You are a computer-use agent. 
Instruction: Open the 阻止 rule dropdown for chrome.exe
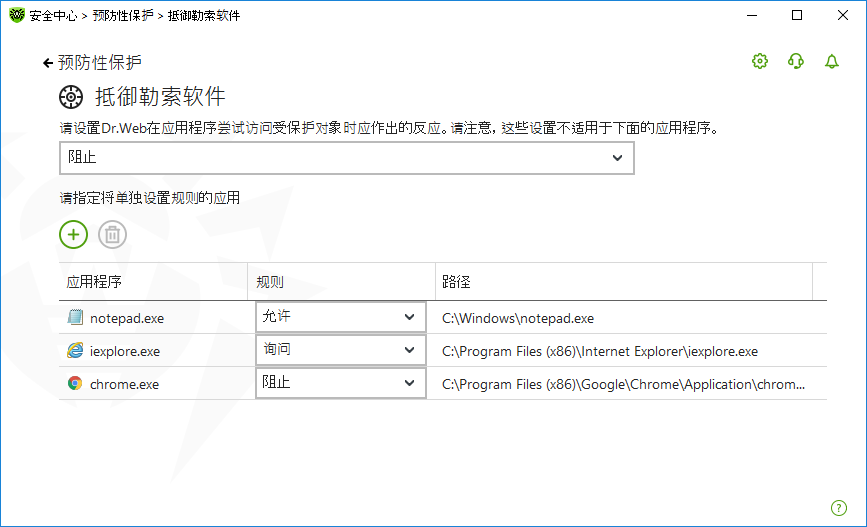(x=340, y=383)
